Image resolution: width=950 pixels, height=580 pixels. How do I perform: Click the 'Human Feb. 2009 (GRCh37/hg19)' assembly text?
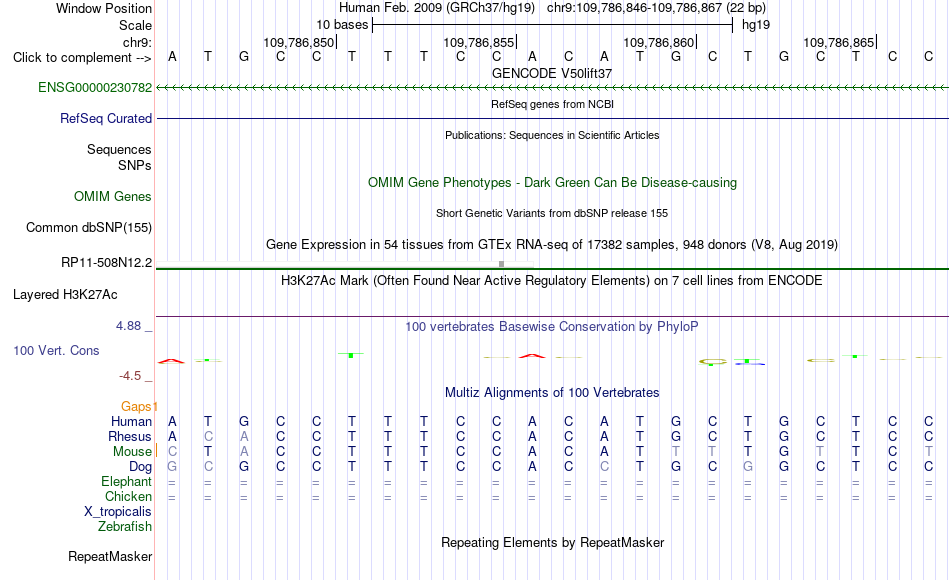[437, 8]
